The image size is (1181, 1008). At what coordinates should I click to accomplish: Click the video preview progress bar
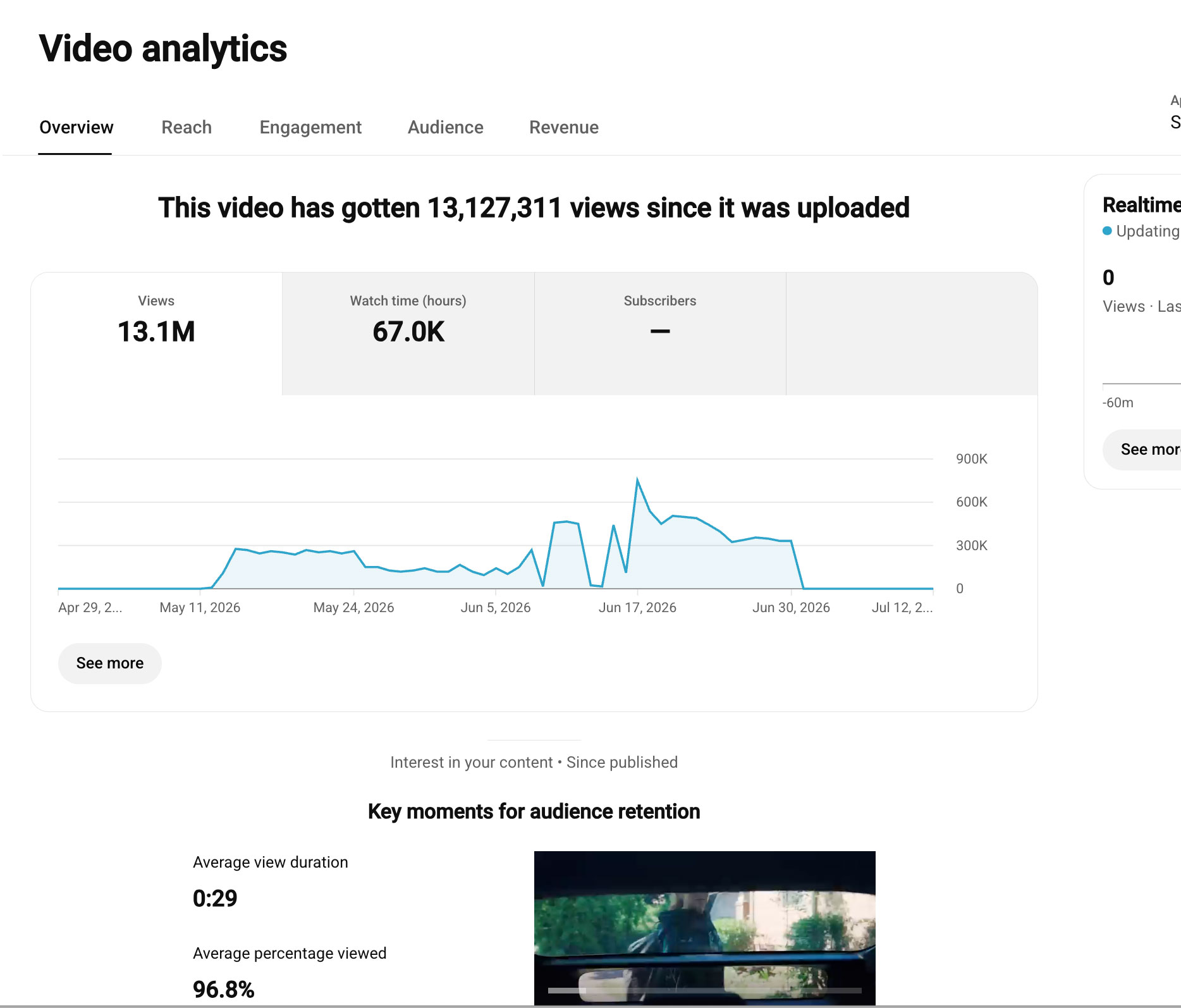[704, 990]
